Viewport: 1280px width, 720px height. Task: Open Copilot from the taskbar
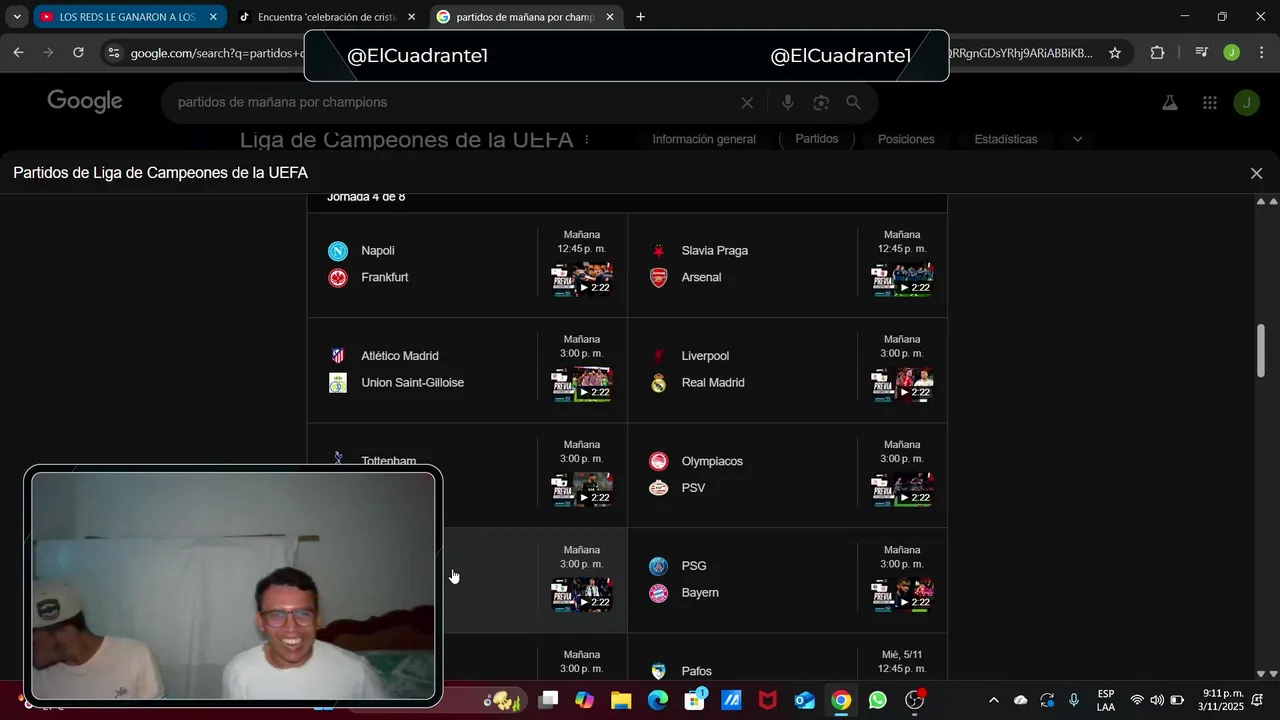(x=584, y=700)
